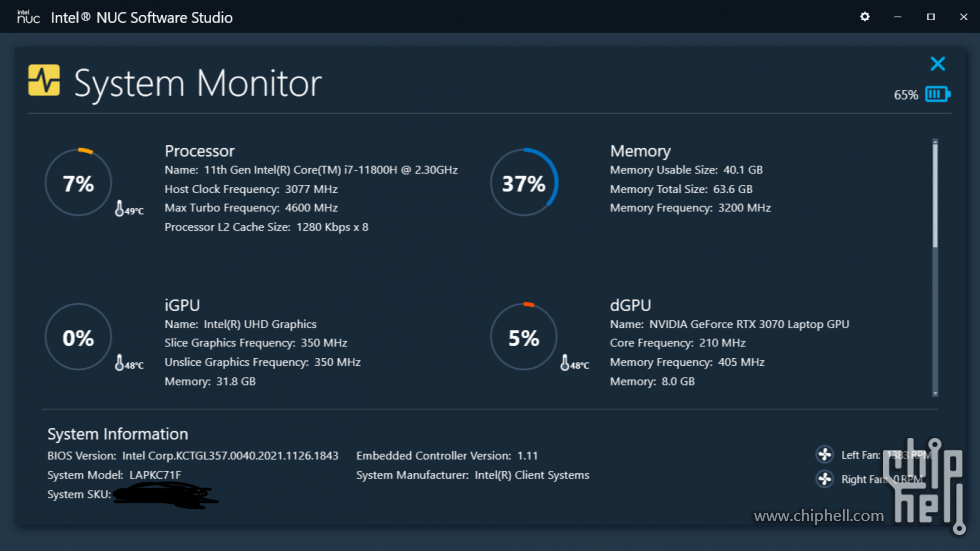This screenshot has width=980, height=551.
Task: Click the Processor section heading
Action: (199, 151)
